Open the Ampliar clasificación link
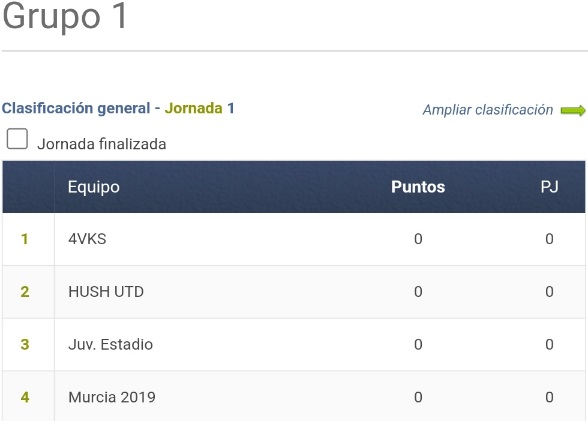588x421 pixels. (x=488, y=110)
